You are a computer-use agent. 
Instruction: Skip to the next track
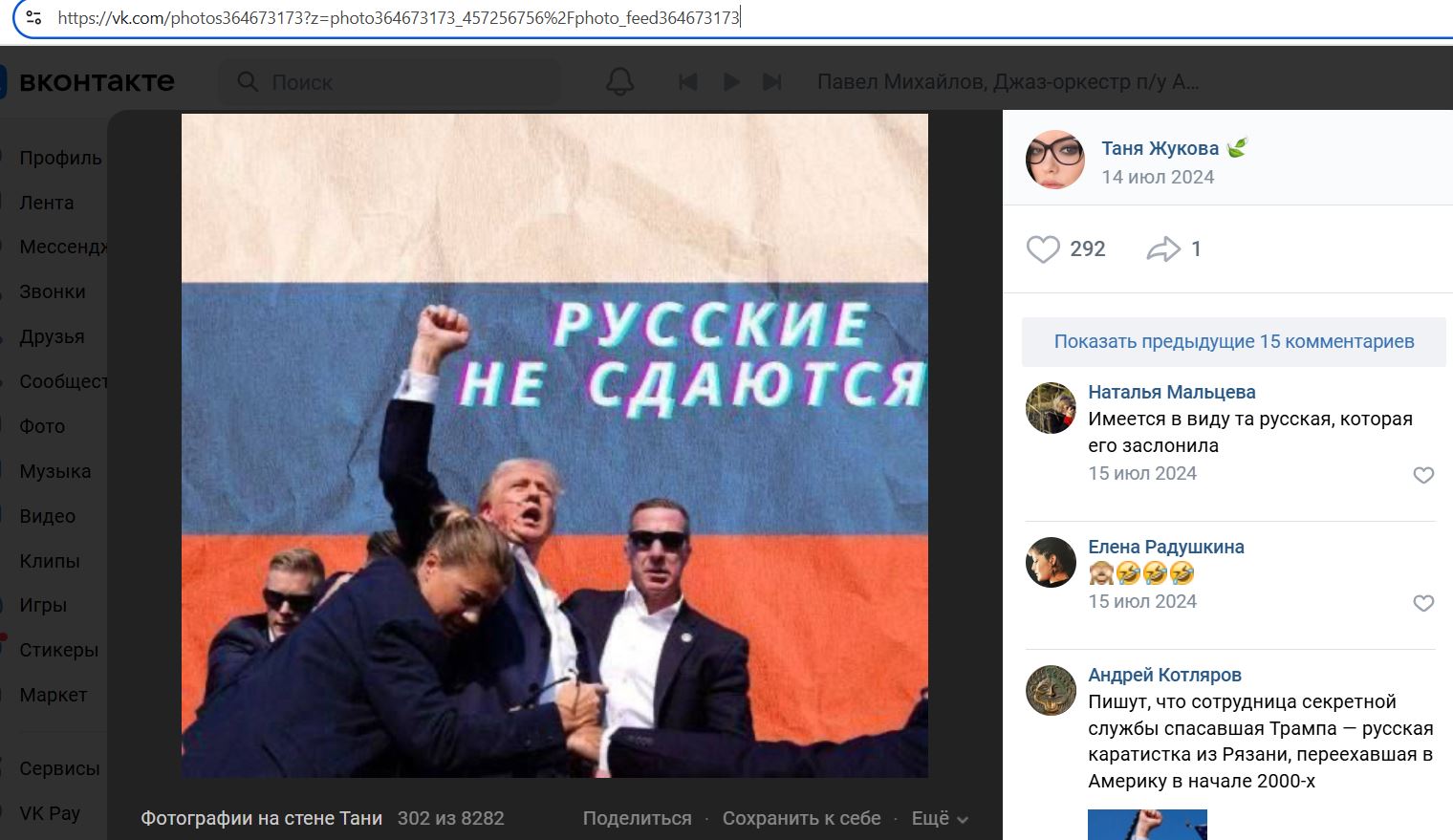772,82
